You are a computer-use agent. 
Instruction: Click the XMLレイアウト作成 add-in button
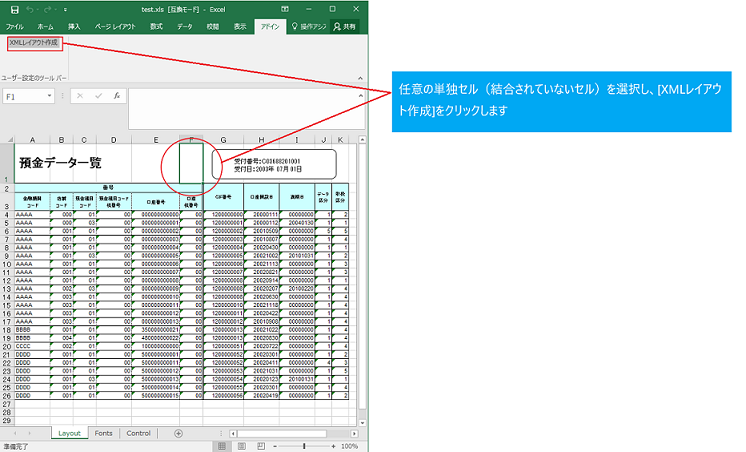pyautogui.click(x=34, y=43)
